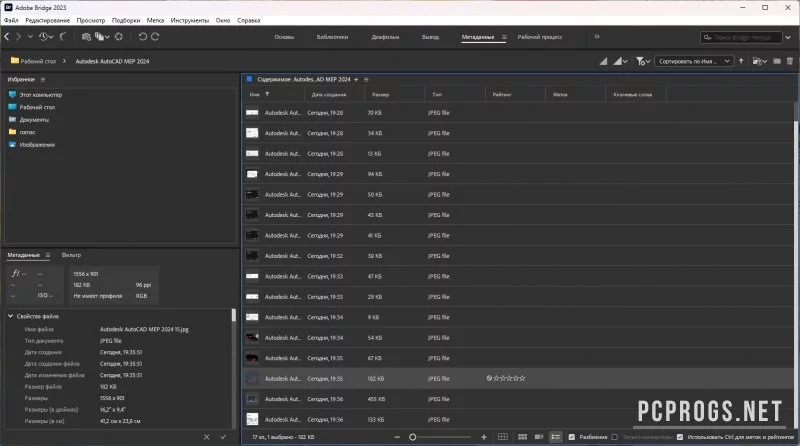The height and width of the screenshot is (446, 800).
Task: Switch to details view icon
Action: 539,437
